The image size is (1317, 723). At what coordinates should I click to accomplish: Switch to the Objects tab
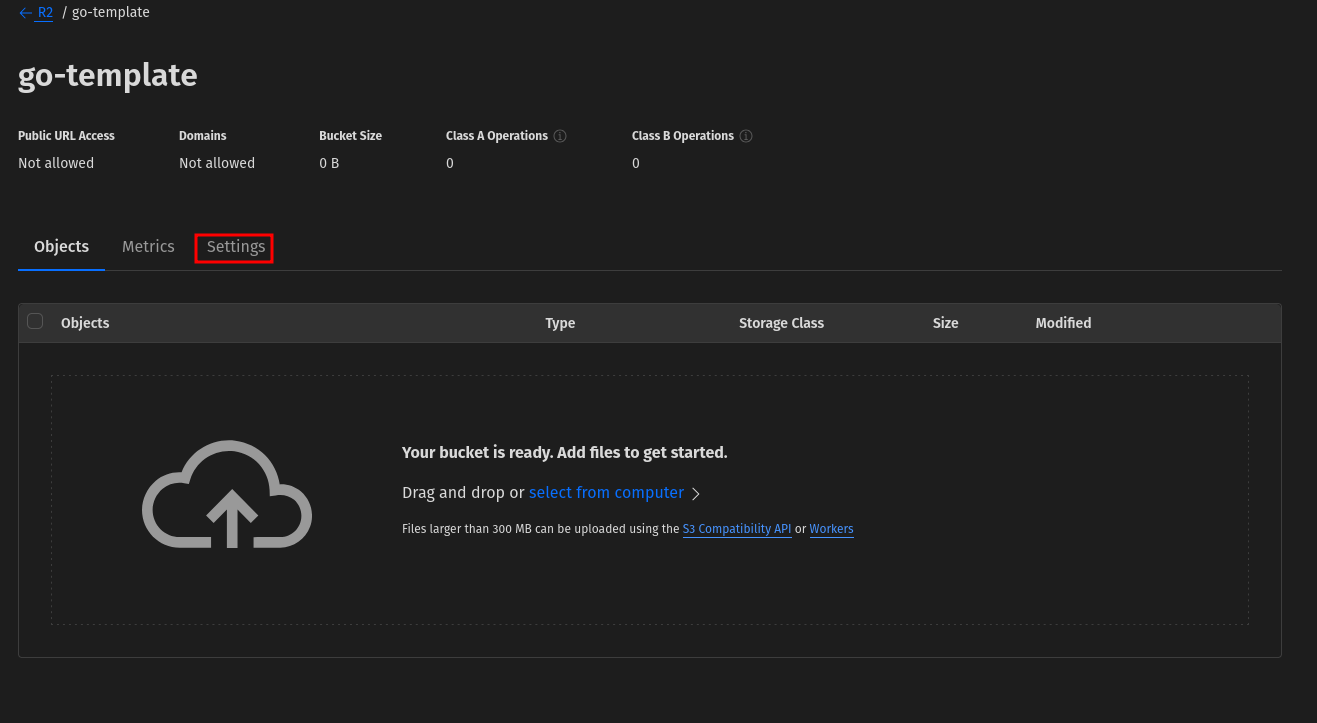point(61,246)
